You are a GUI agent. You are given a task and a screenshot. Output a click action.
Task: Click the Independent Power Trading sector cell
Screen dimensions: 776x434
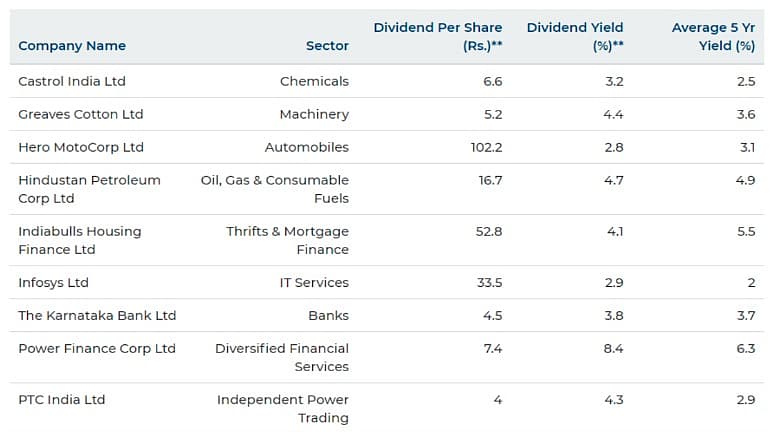click(283, 408)
